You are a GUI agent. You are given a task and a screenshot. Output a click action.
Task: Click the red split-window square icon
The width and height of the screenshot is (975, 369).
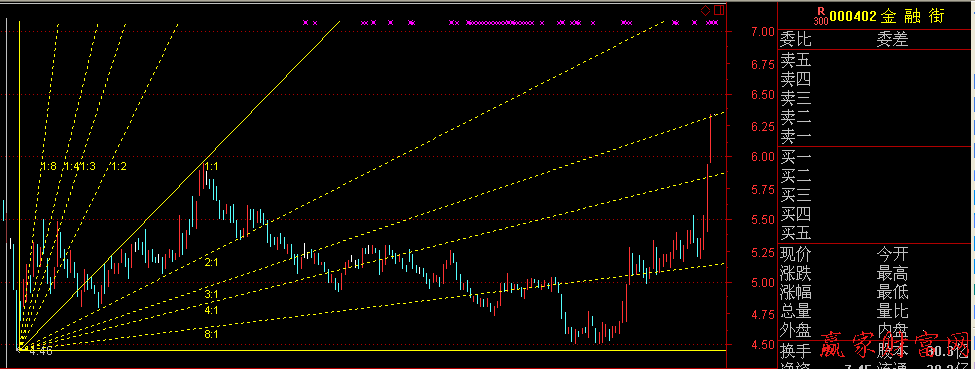click(719, 10)
